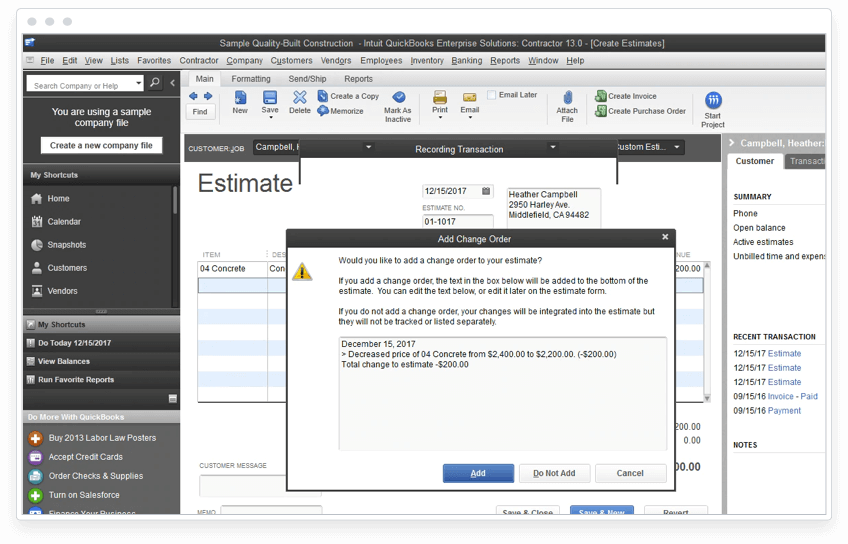Click the Find button

[x=200, y=112]
